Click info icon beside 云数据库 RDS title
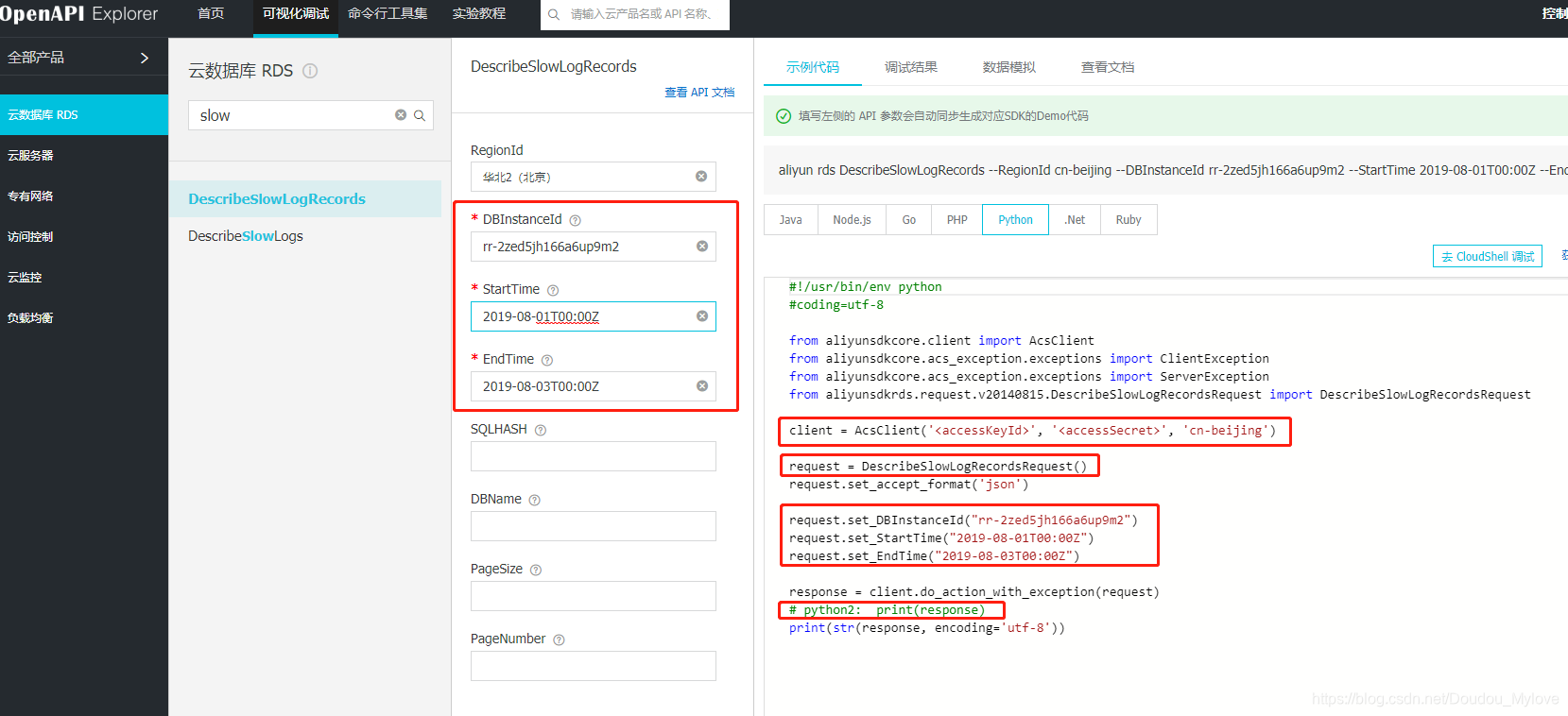 pos(310,71)
